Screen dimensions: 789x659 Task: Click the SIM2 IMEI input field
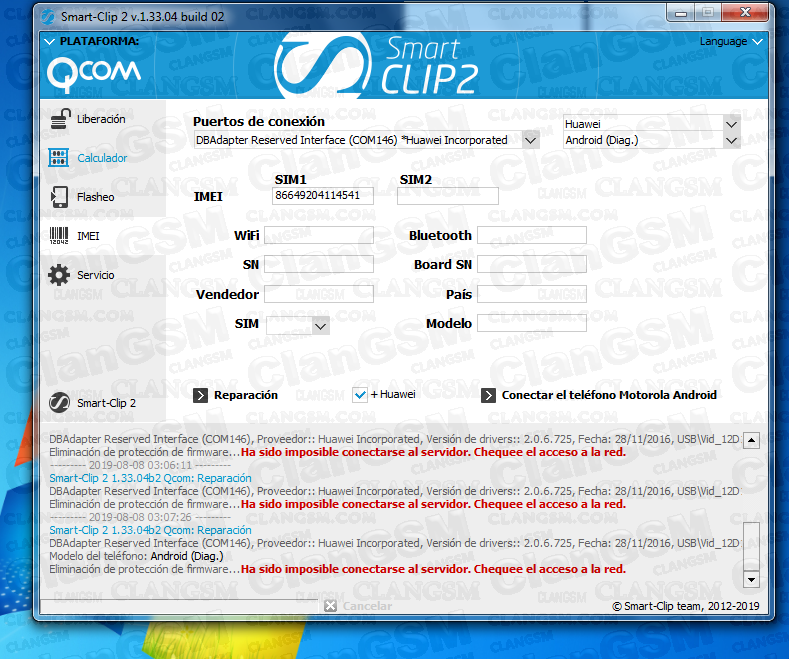[x=448, y=196]
